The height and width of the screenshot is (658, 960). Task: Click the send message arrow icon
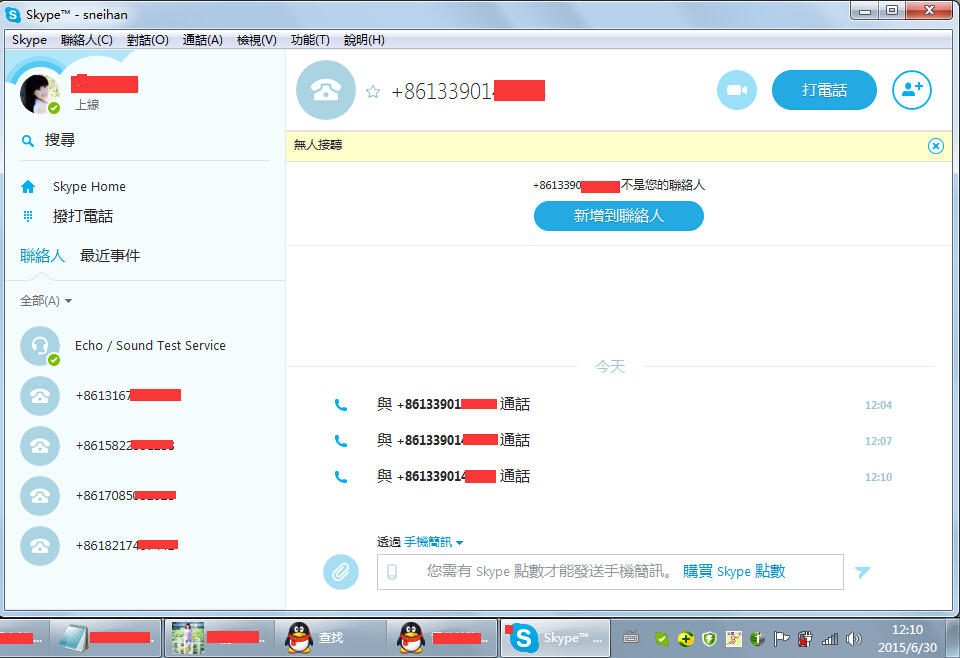[863, 572]
